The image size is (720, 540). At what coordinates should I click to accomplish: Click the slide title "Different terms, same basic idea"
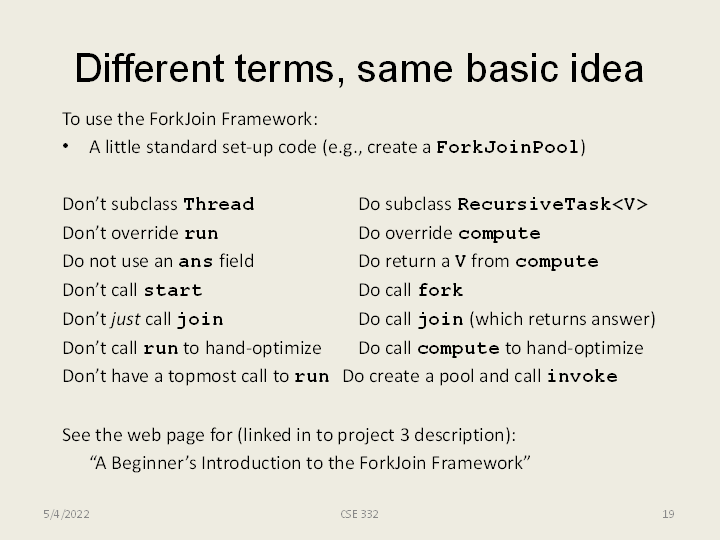coord(359,68)
